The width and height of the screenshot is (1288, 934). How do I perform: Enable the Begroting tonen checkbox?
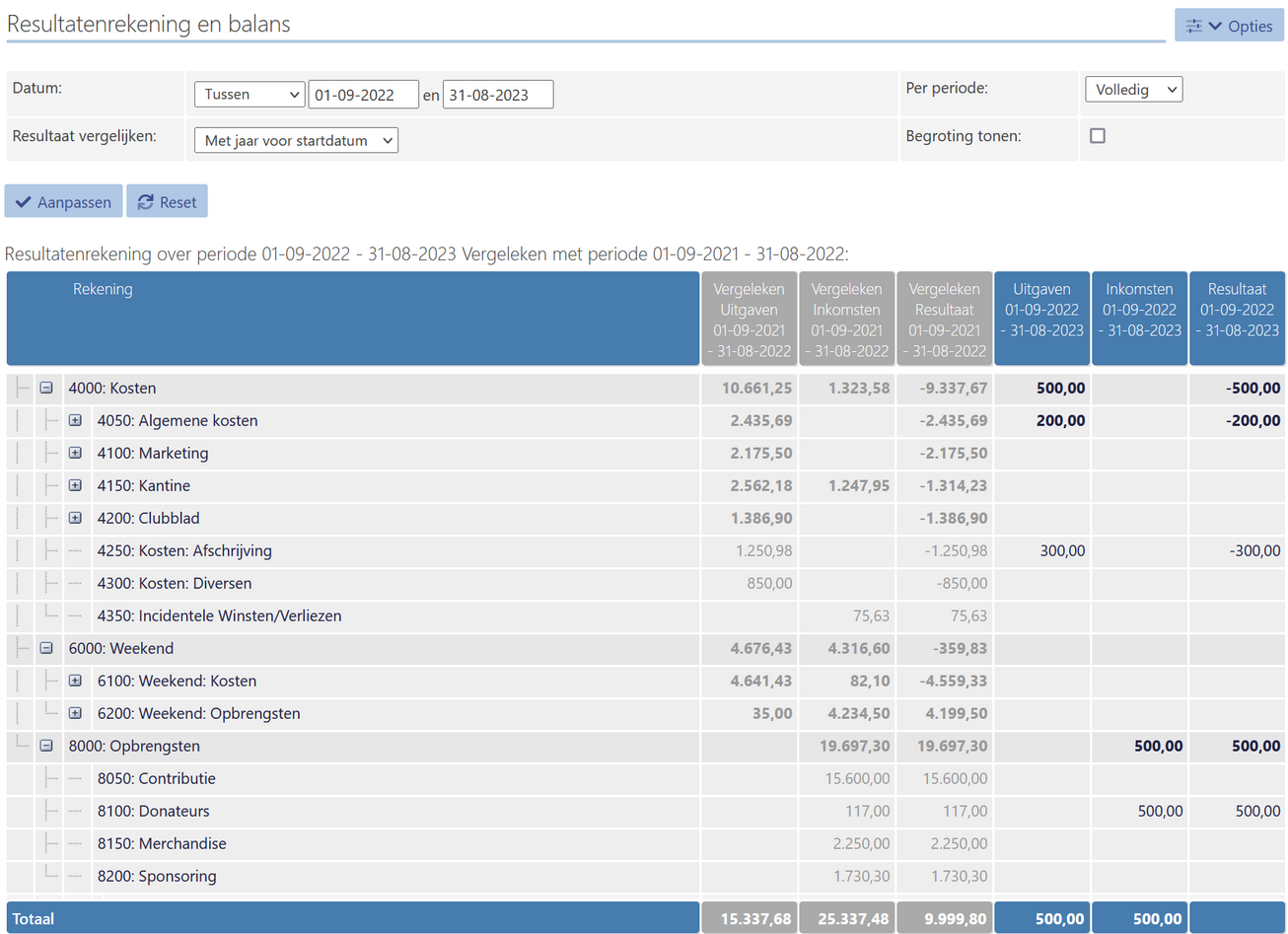point(1097,136)
